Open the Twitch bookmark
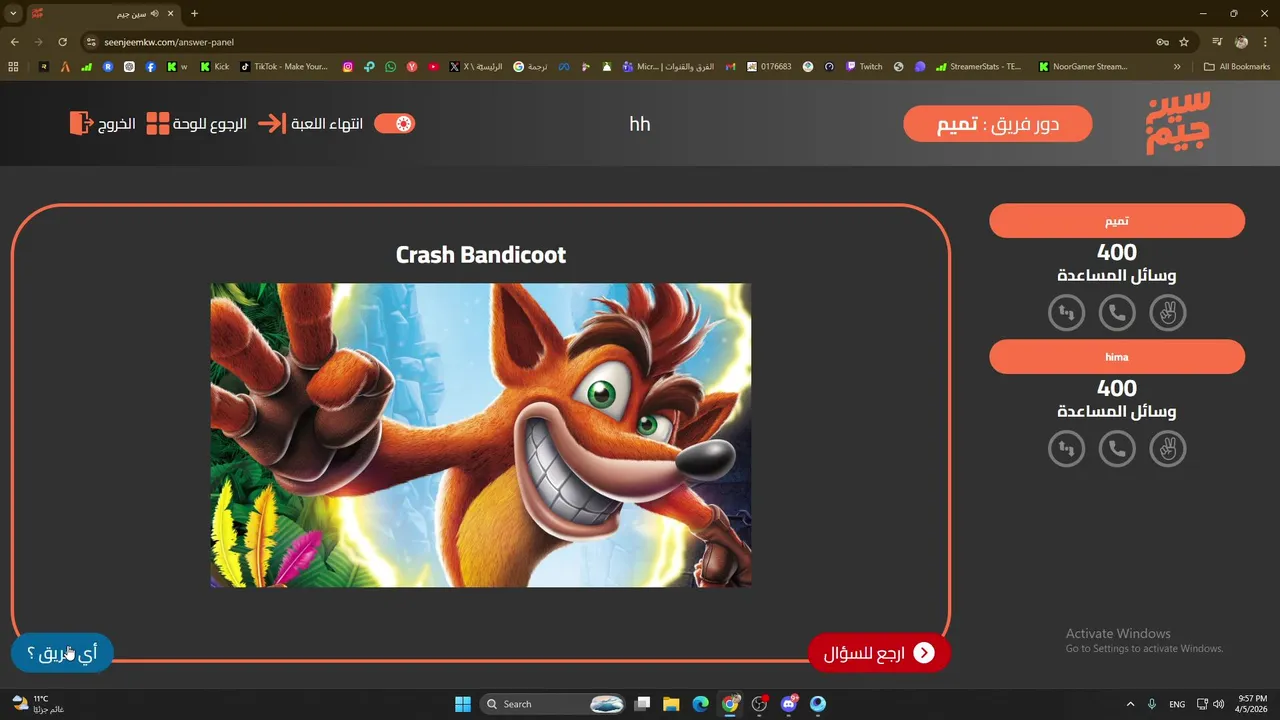The width and height of the screenshot is (1280, 720). pos(864,67)
